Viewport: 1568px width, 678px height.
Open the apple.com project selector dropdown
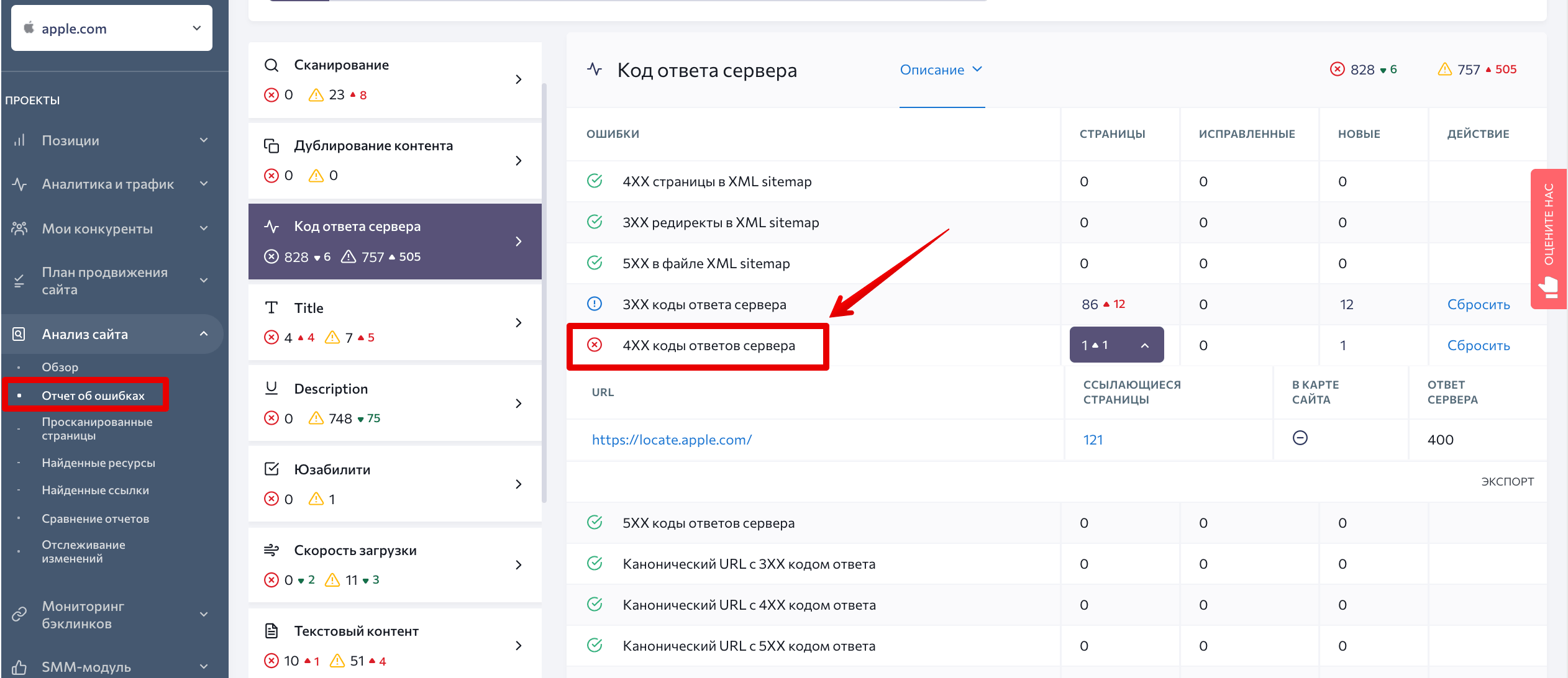click(112, 28)
